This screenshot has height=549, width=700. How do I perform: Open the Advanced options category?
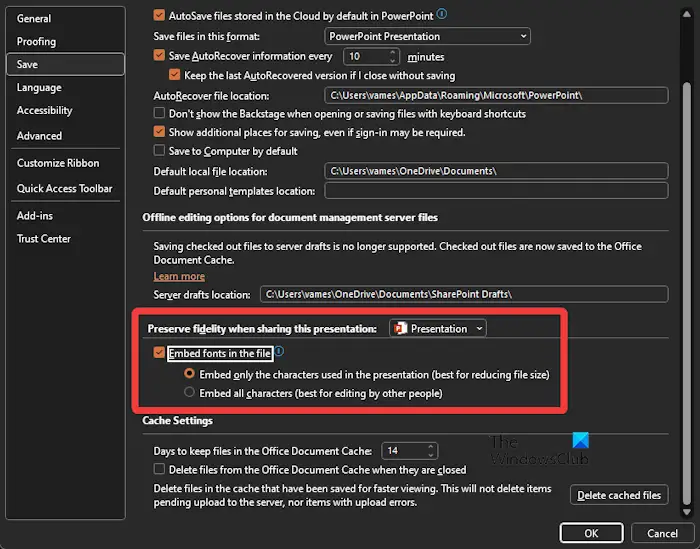pyautogui.click(x=65, y=136)
